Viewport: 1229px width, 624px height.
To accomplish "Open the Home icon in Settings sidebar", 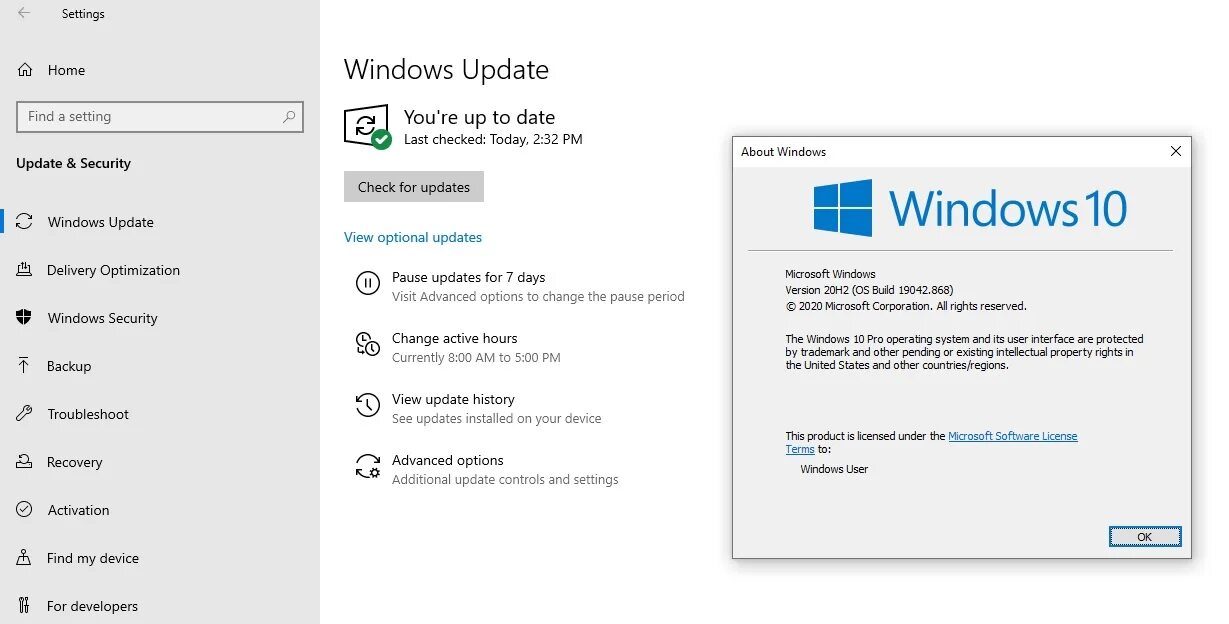I will [25, 70].
